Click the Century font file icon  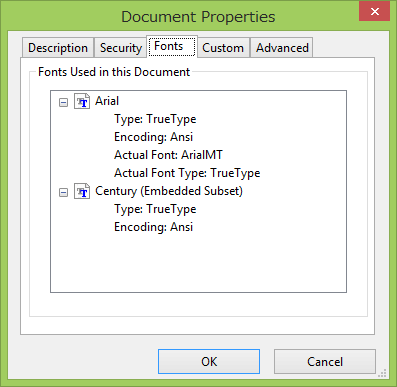[82, 191]
